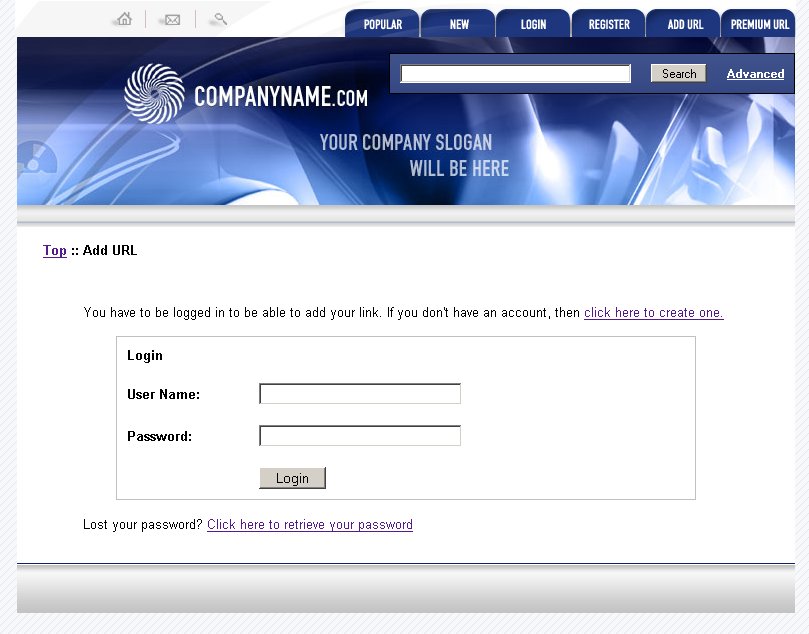Focus the Password field
Screen dimensions: 809x634
[360, 436]
